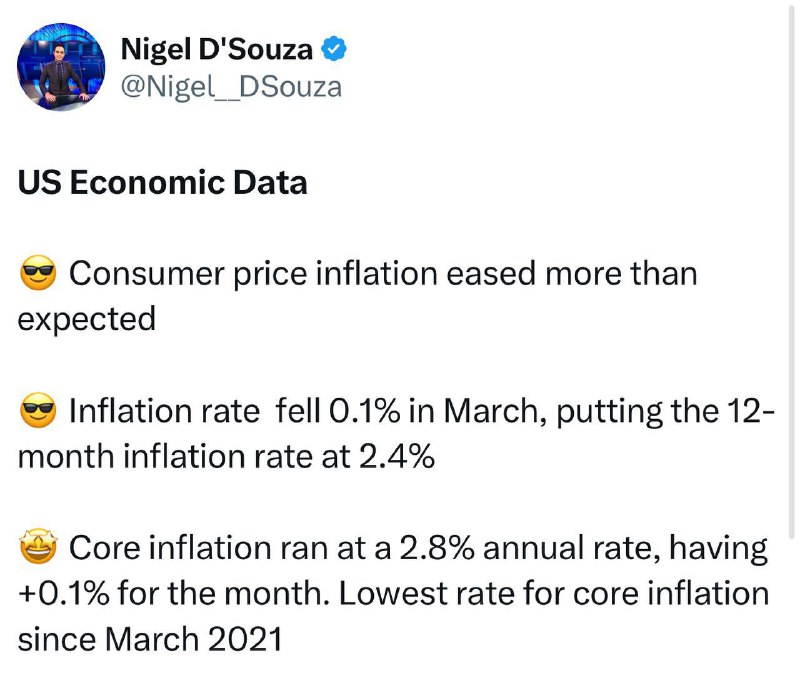Click the sunglasses emoji beside Consumer price inflation
The width and height of the screenshot is (800, 693).
(x=38, y=273)
